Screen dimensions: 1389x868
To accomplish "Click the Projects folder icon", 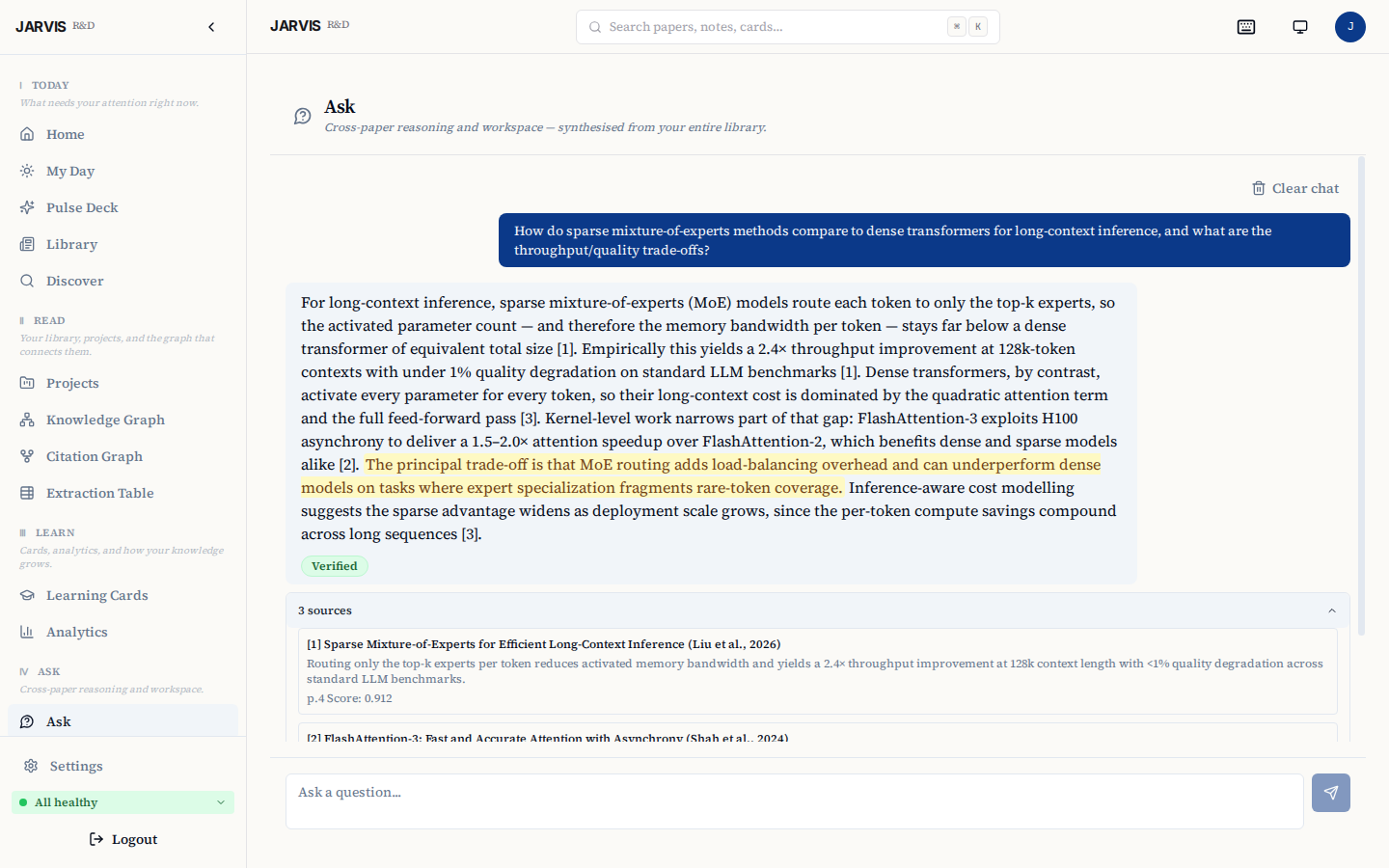I will tap(27, 383).
